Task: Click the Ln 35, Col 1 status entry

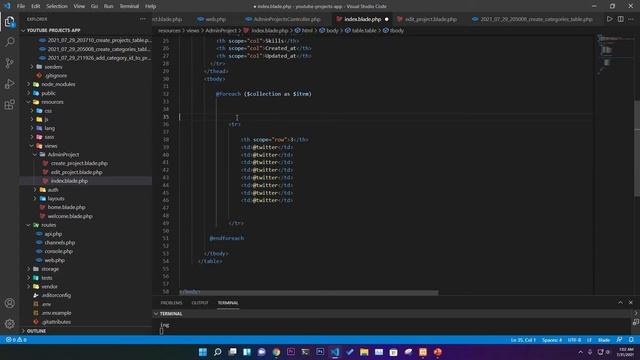Action: pyautogui.click(x=523, y=340)
